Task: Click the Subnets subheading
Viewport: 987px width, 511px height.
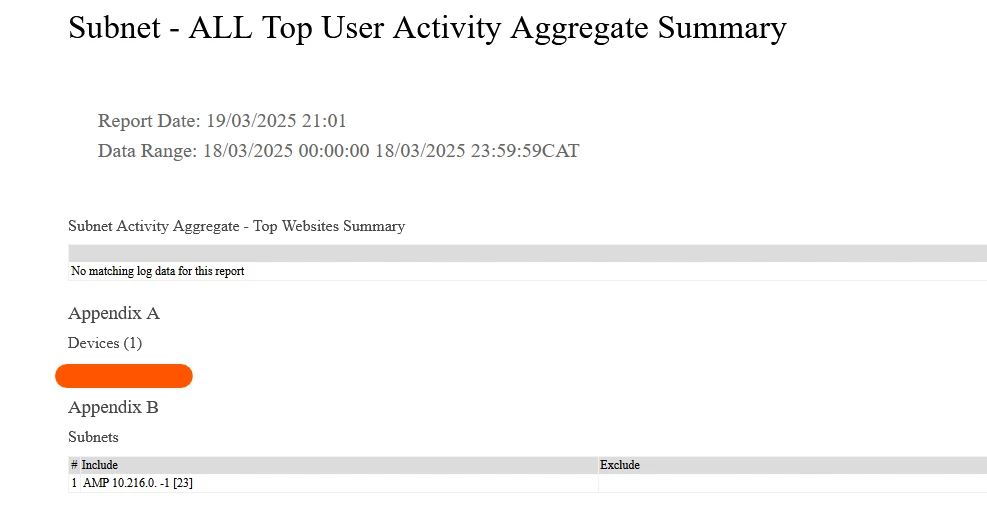Action: click(x=93, y=437)
